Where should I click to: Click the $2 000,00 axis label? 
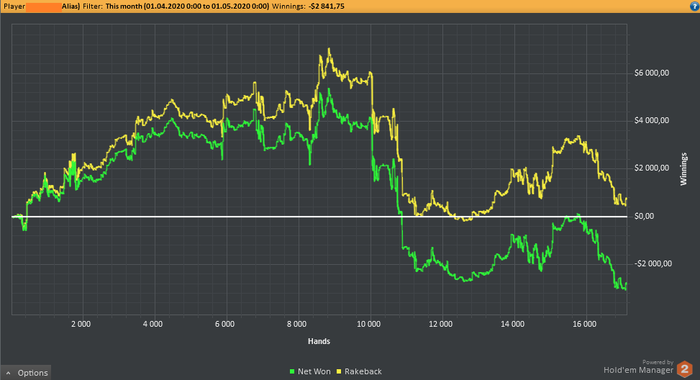click(x=652, y=168)
